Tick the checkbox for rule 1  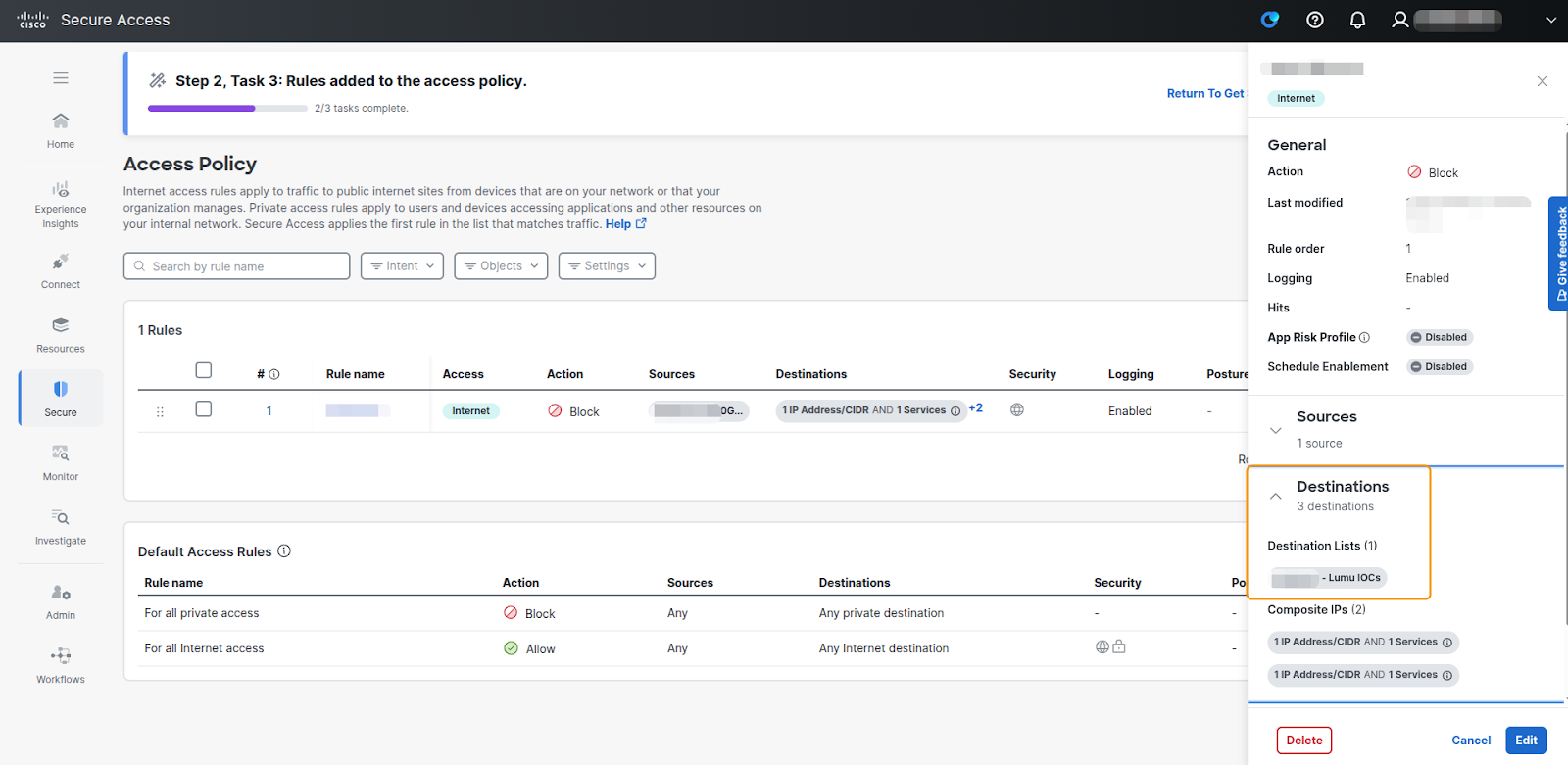pyautogui.click(x=204, y=409)
